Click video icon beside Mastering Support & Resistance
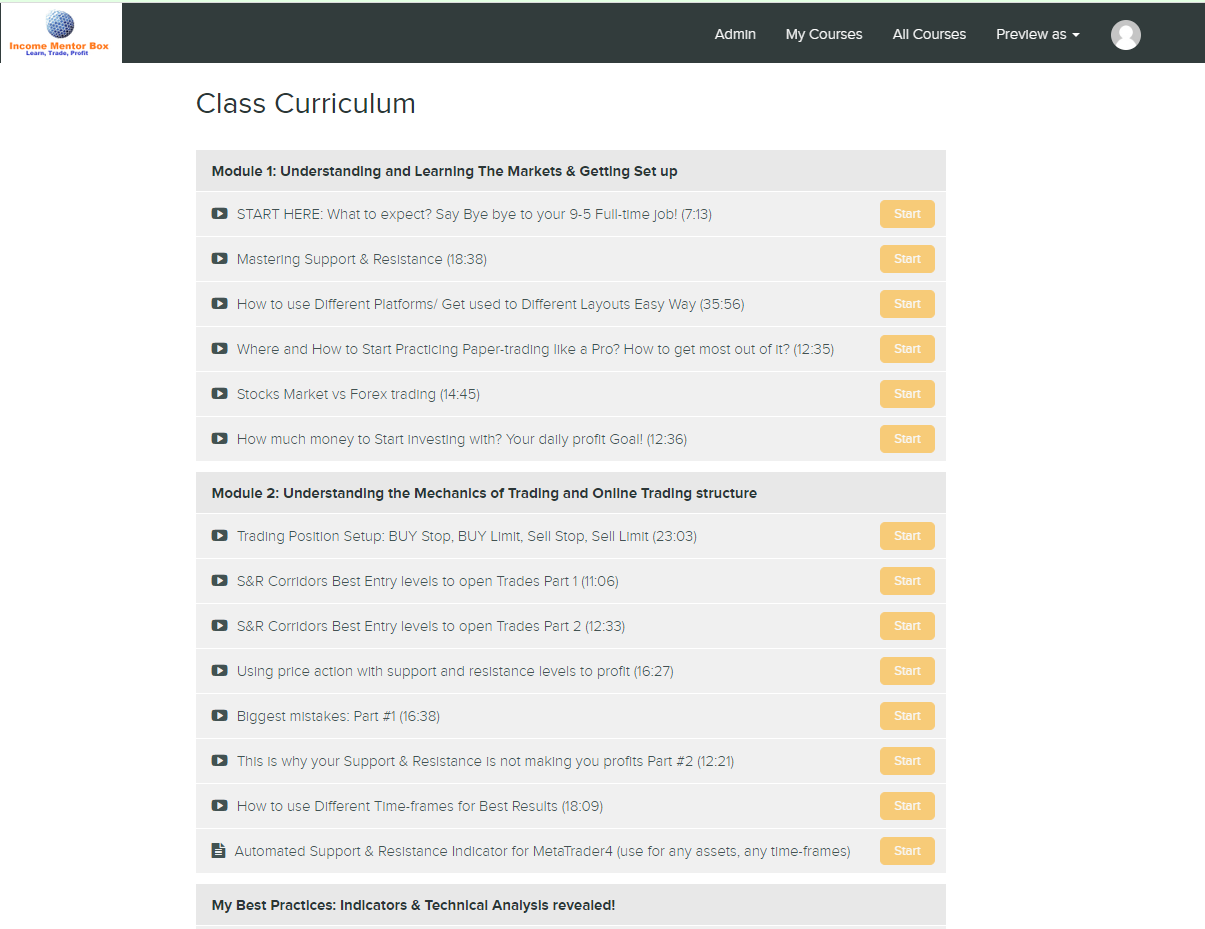 pos(220,259)
